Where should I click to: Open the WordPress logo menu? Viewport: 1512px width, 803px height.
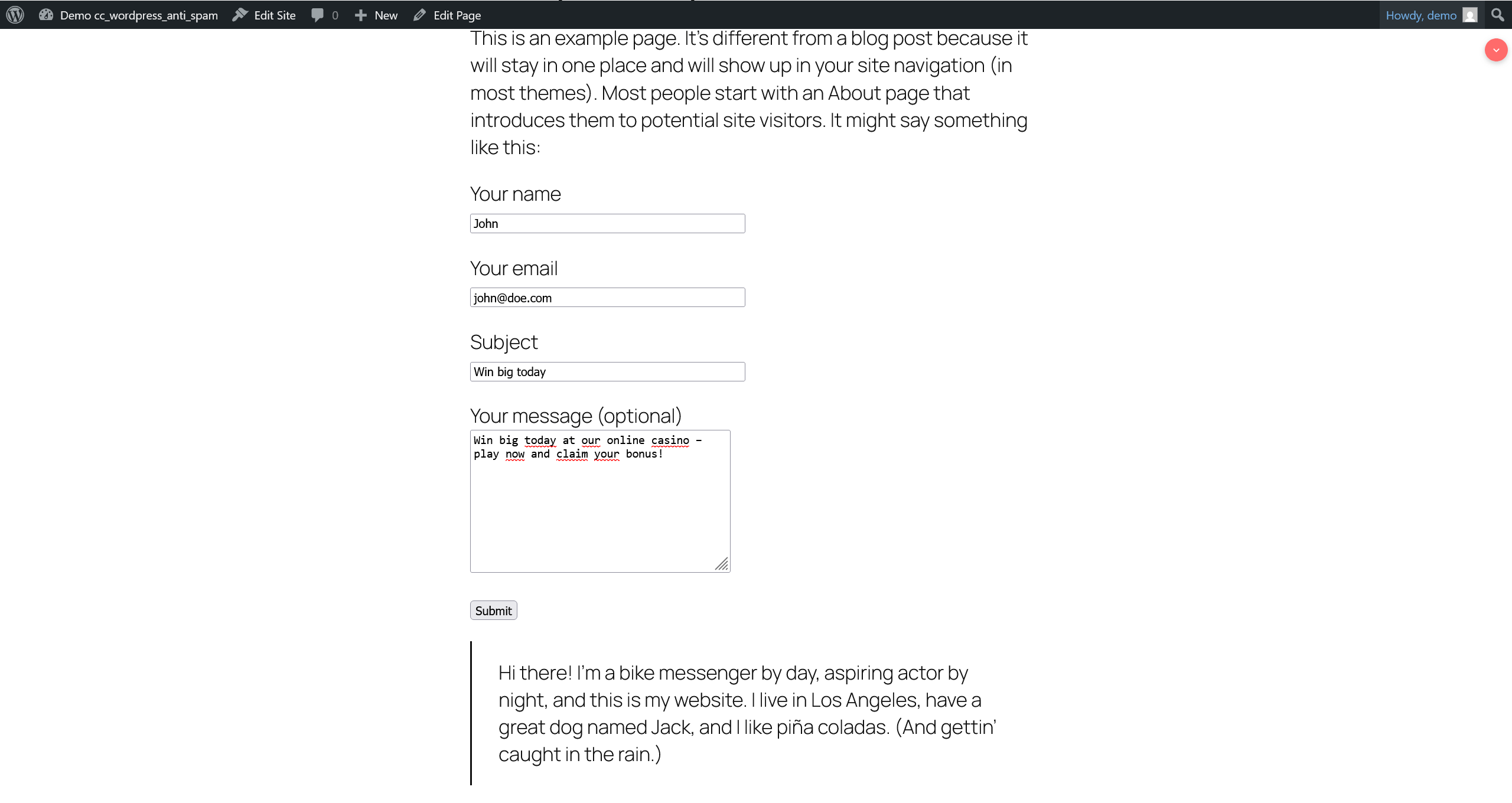pos(15,15)
